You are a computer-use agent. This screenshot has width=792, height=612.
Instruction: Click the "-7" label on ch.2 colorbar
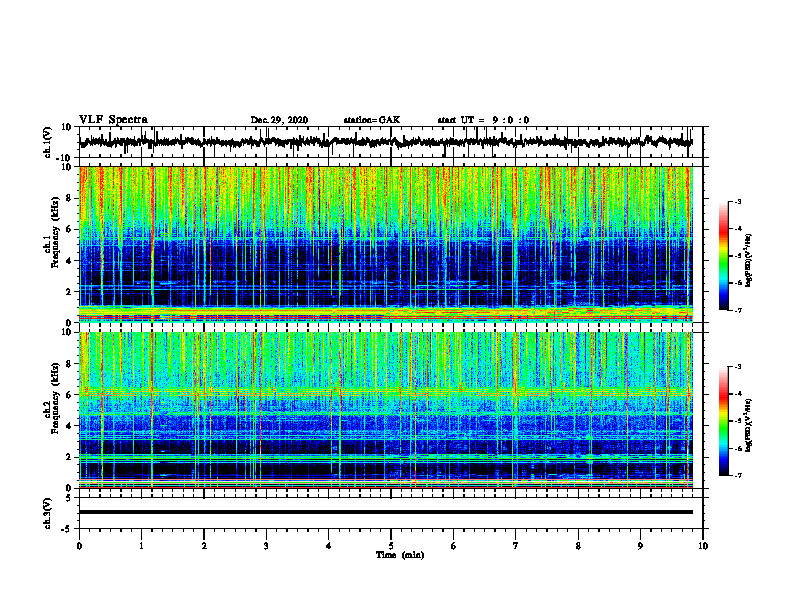point(737,475)
